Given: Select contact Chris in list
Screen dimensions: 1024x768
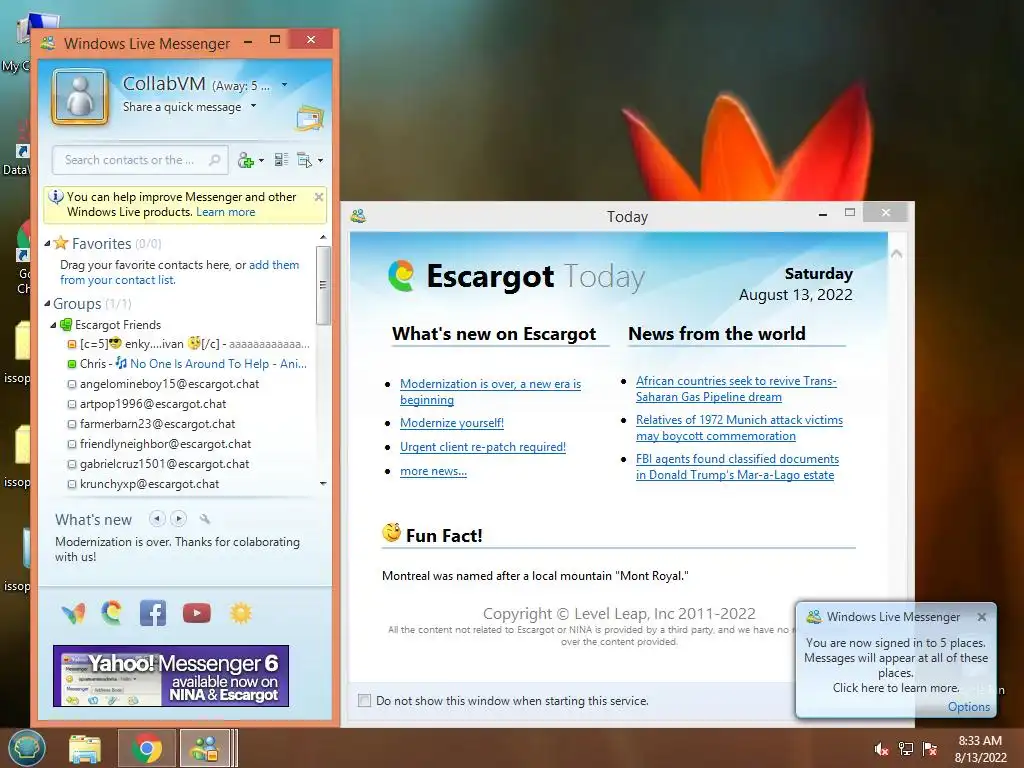Looking at the screenshot, I should [188, 364].
